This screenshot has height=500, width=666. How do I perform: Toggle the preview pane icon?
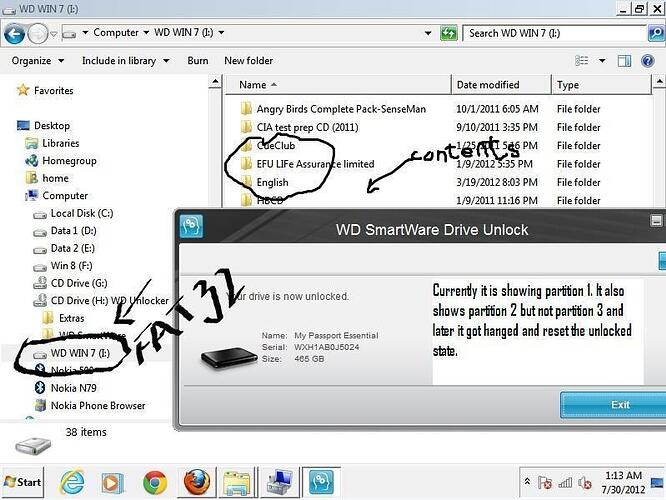[624, 61]
